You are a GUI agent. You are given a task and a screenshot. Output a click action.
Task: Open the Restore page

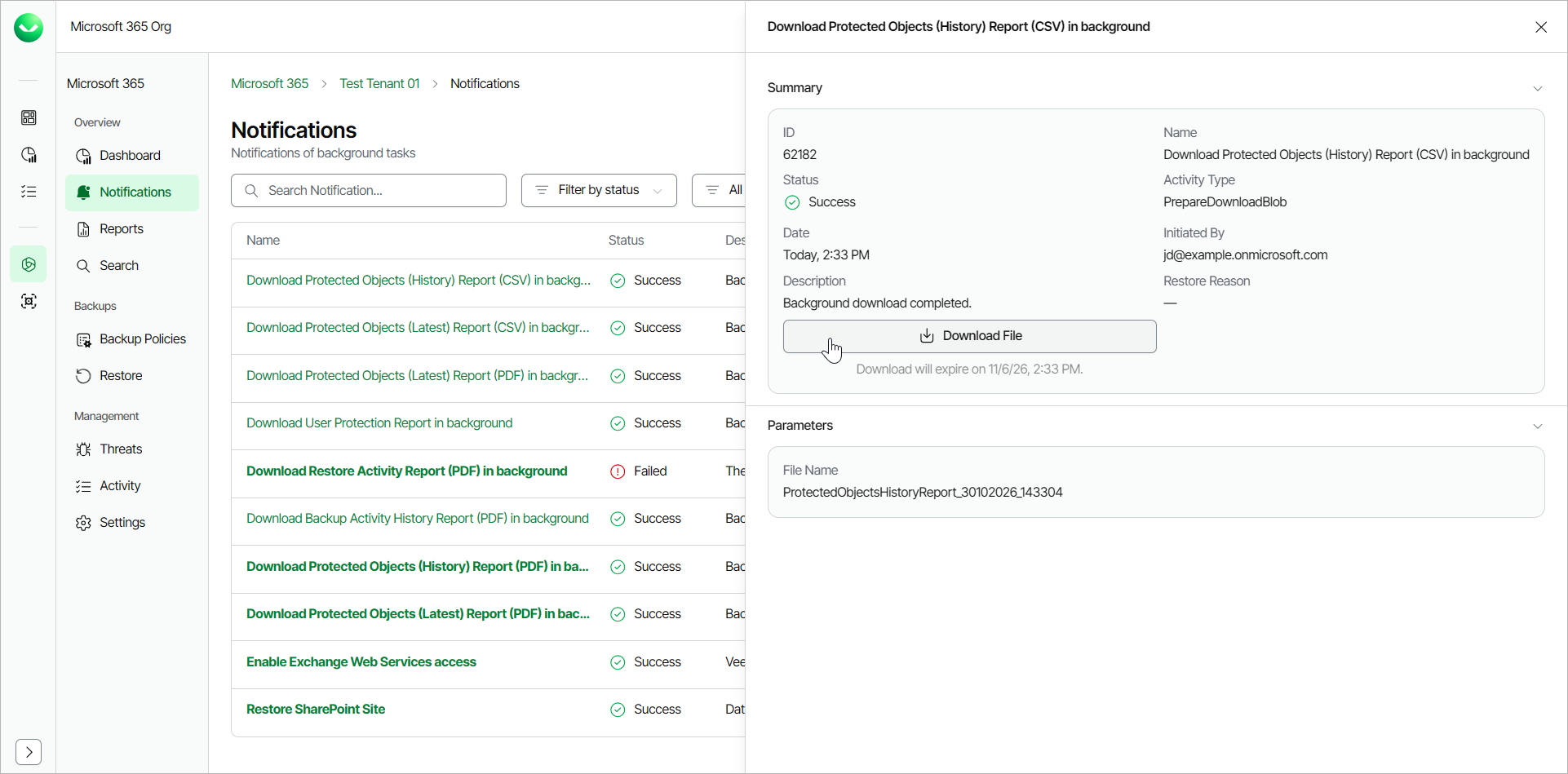pyautogui.click(x=132, y=376)
